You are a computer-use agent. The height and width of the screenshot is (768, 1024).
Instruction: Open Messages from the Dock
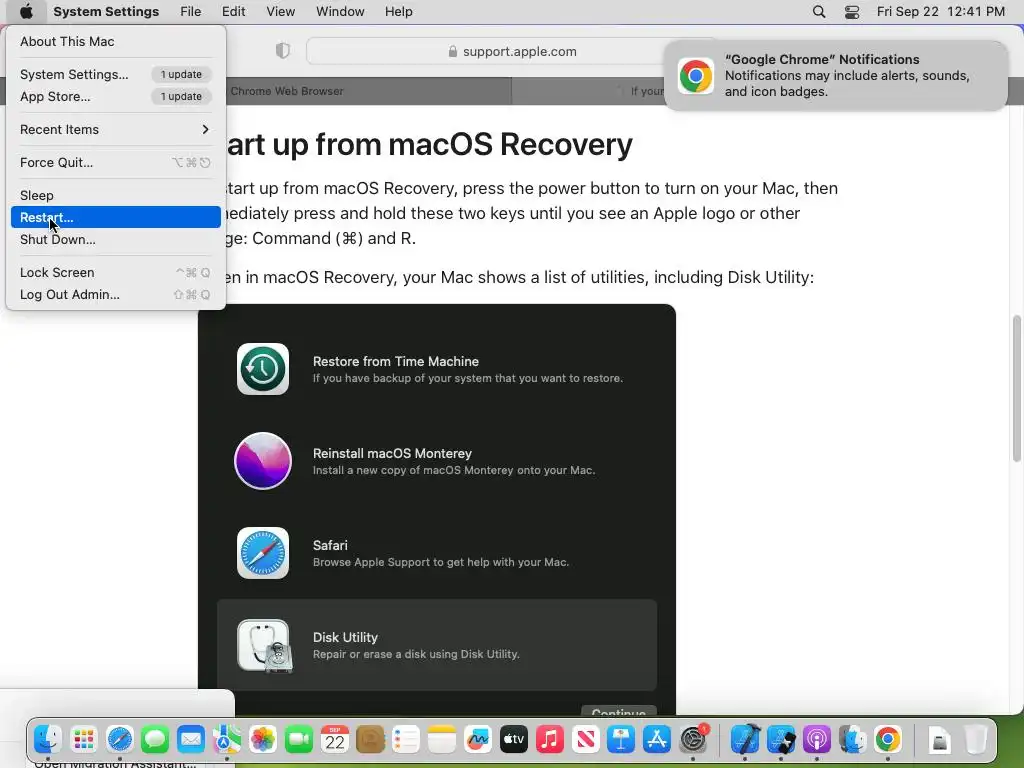[x=155, y=739]
